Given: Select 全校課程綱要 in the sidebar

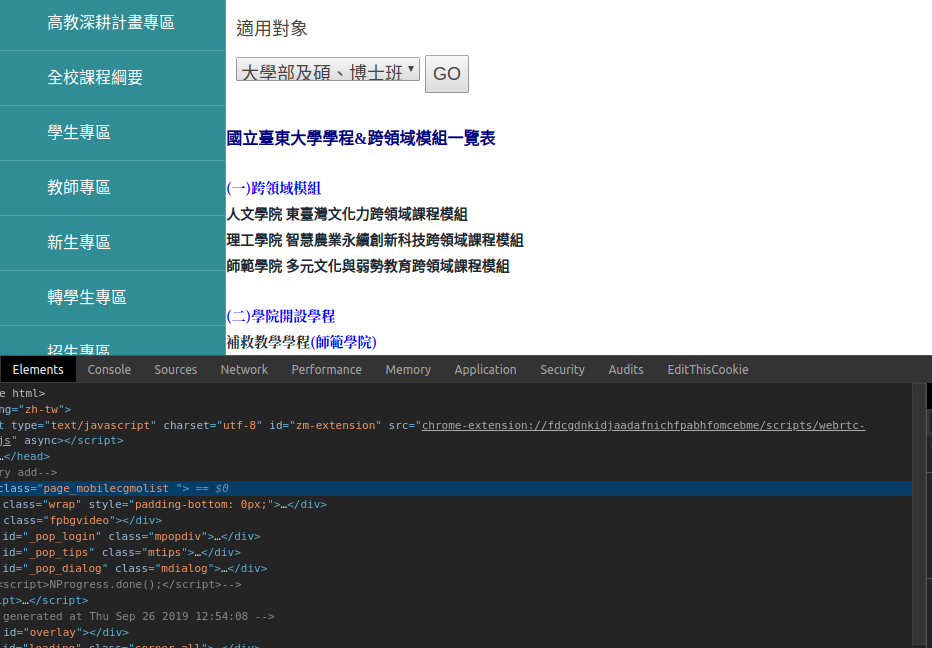Looking at the screenshot, I should pos(95,77).
